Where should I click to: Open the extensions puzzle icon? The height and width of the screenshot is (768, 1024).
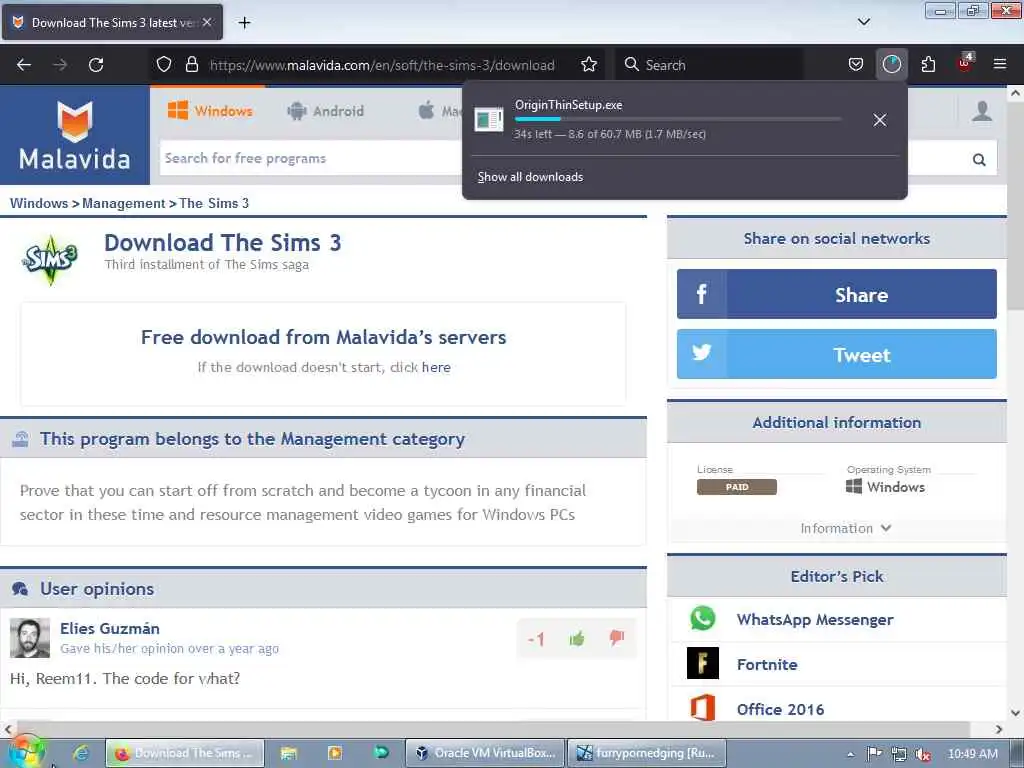coord(928,65)
